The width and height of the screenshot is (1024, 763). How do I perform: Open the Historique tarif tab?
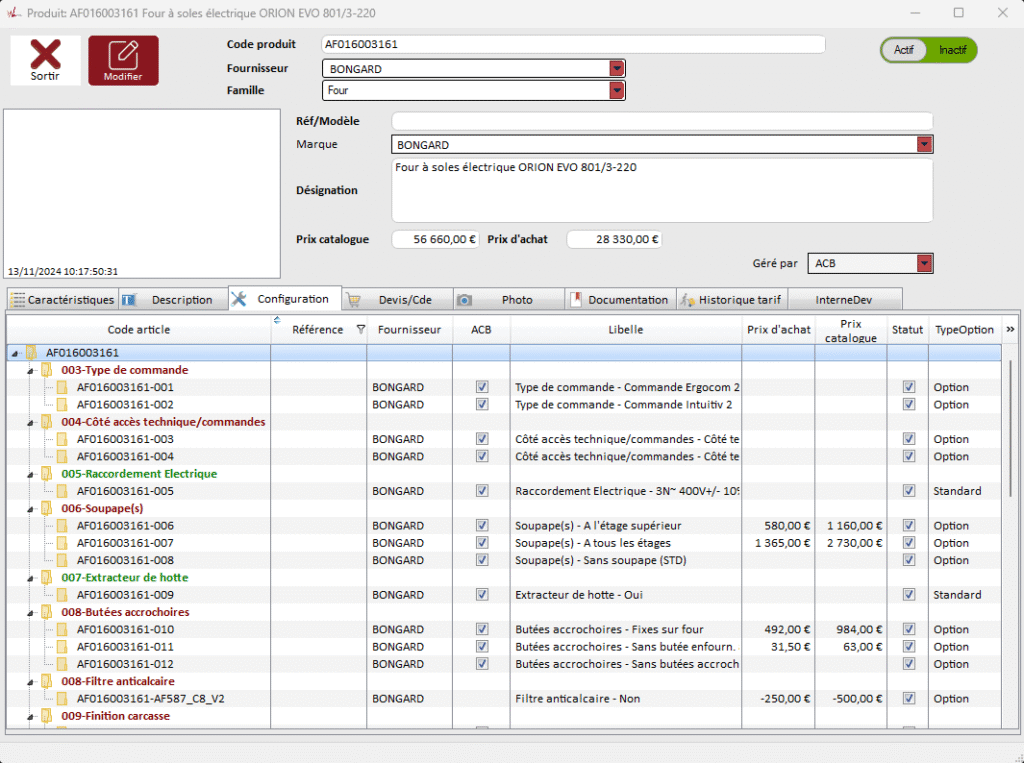pyautogui.click(x=732, y=299)
